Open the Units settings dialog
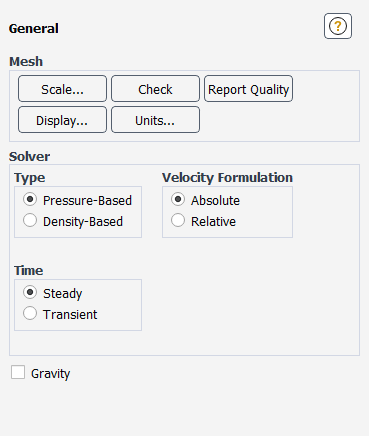 pos(155,120)
